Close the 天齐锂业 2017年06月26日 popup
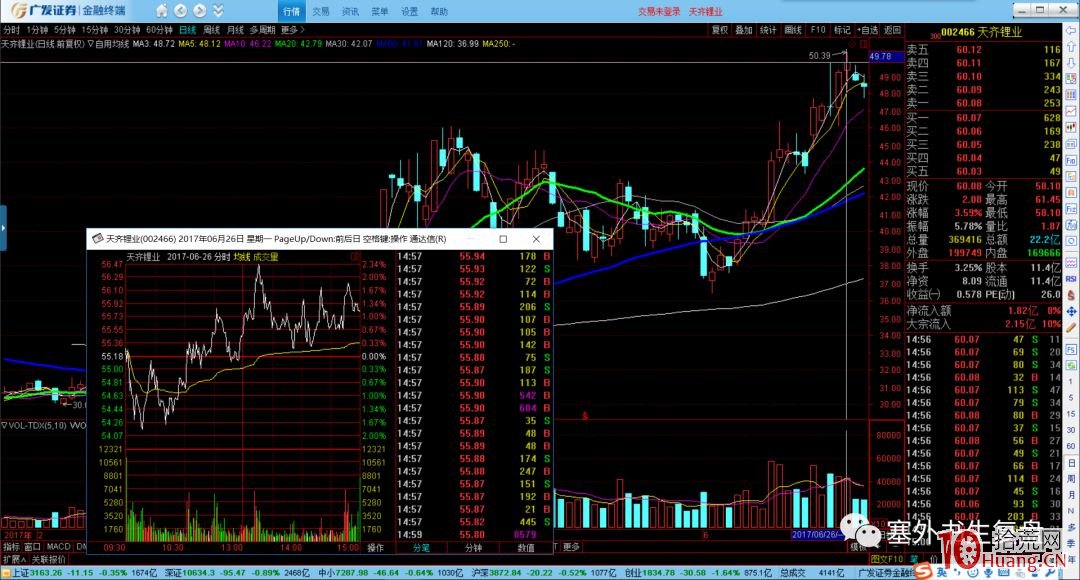Screen dimensions: 1080x580 [537, 239]
